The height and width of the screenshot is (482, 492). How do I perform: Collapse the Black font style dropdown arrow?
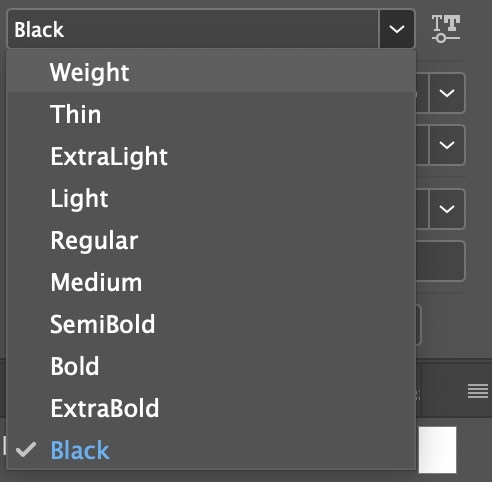(397, 29)
